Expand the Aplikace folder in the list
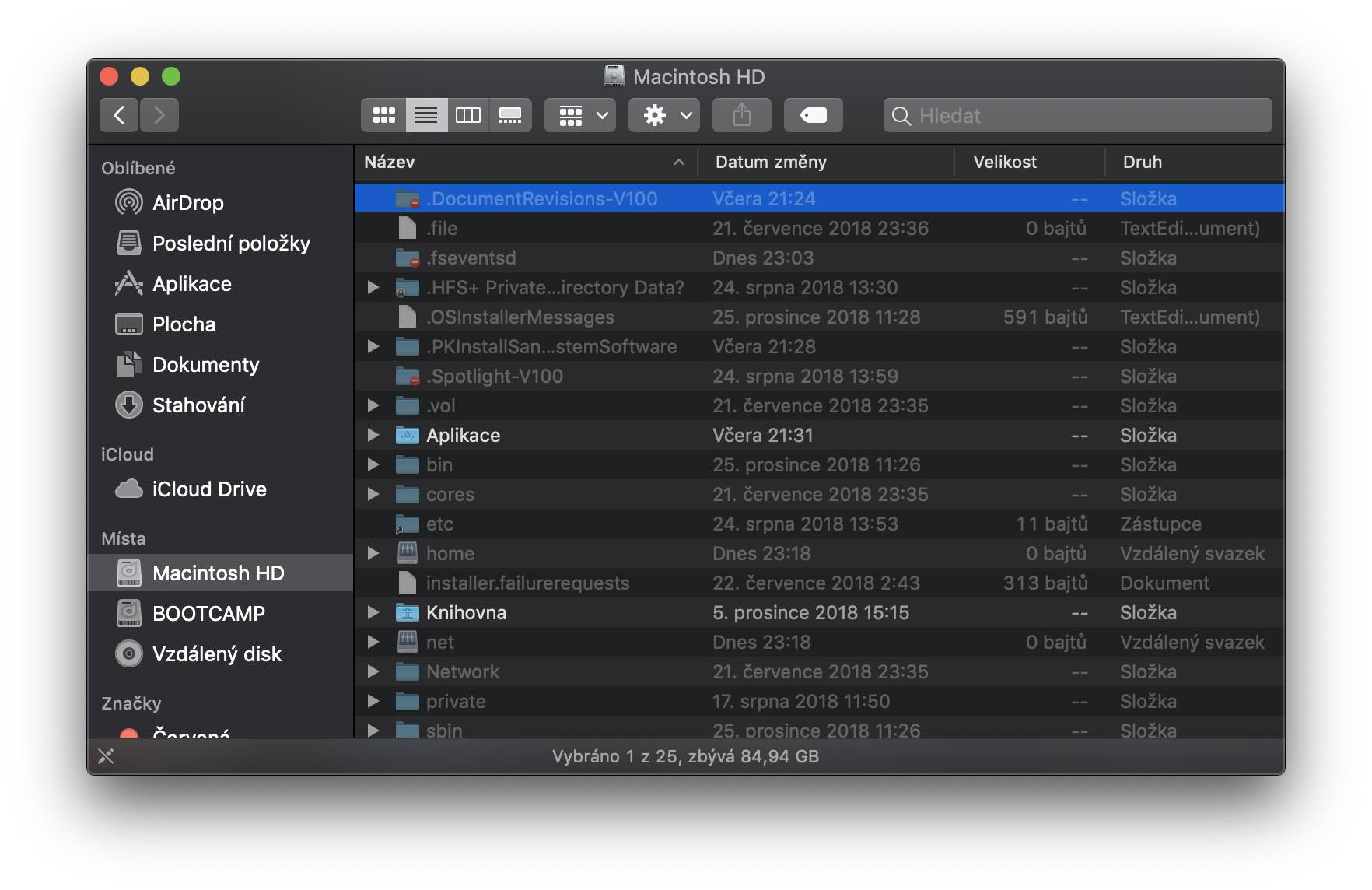This screenshot has width=1372, height=890. [373, 436]
